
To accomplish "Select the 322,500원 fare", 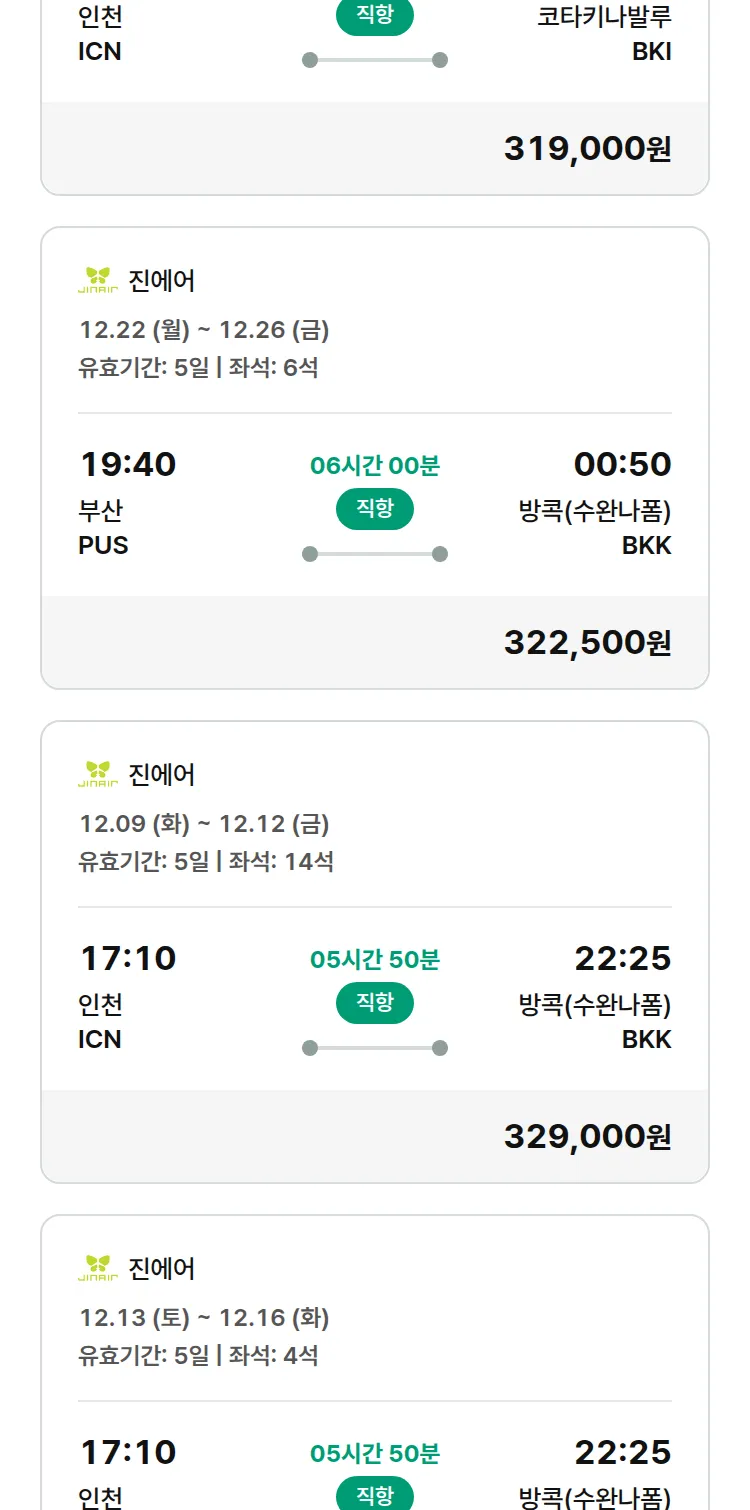I will (587, 643).
